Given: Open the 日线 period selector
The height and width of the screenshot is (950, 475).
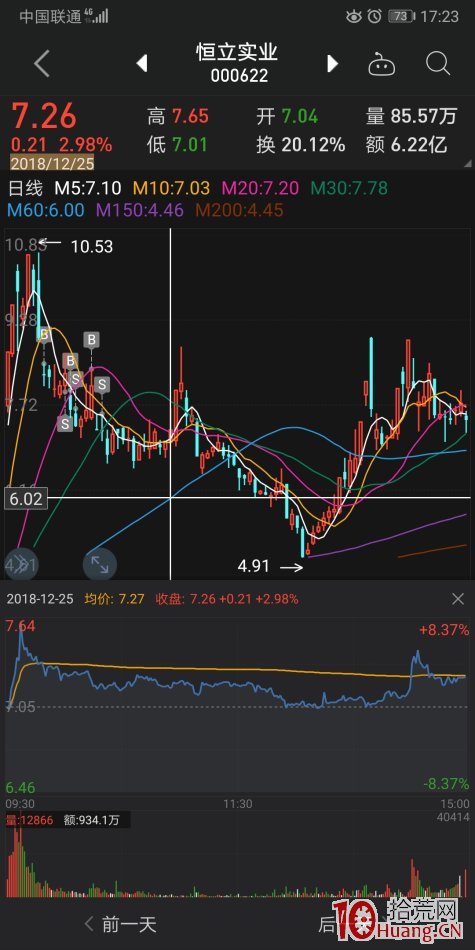Looking at the screenshot, I should 25,188.
